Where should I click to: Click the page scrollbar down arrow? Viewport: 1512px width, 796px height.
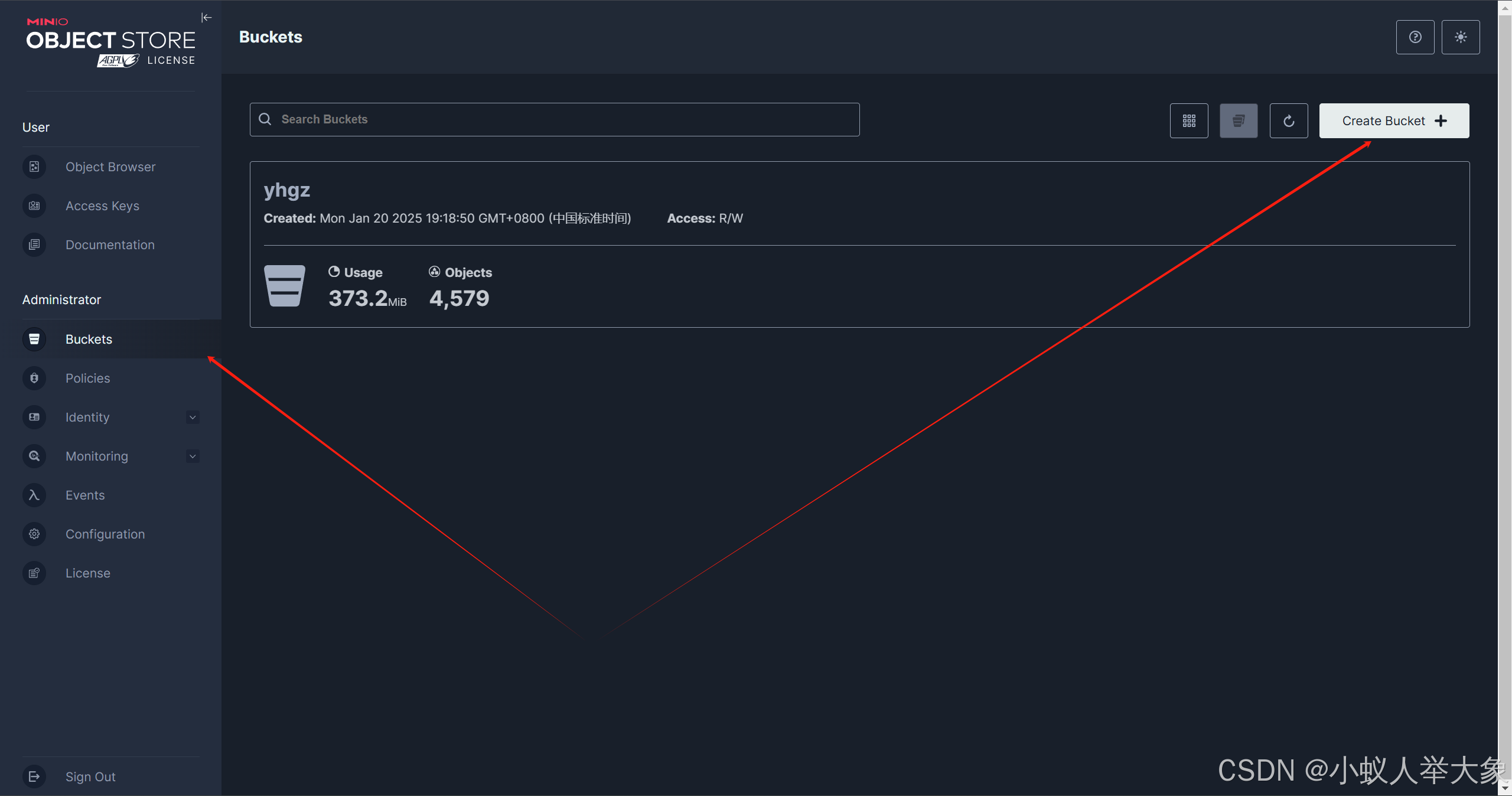click(x=1504, y=790)
